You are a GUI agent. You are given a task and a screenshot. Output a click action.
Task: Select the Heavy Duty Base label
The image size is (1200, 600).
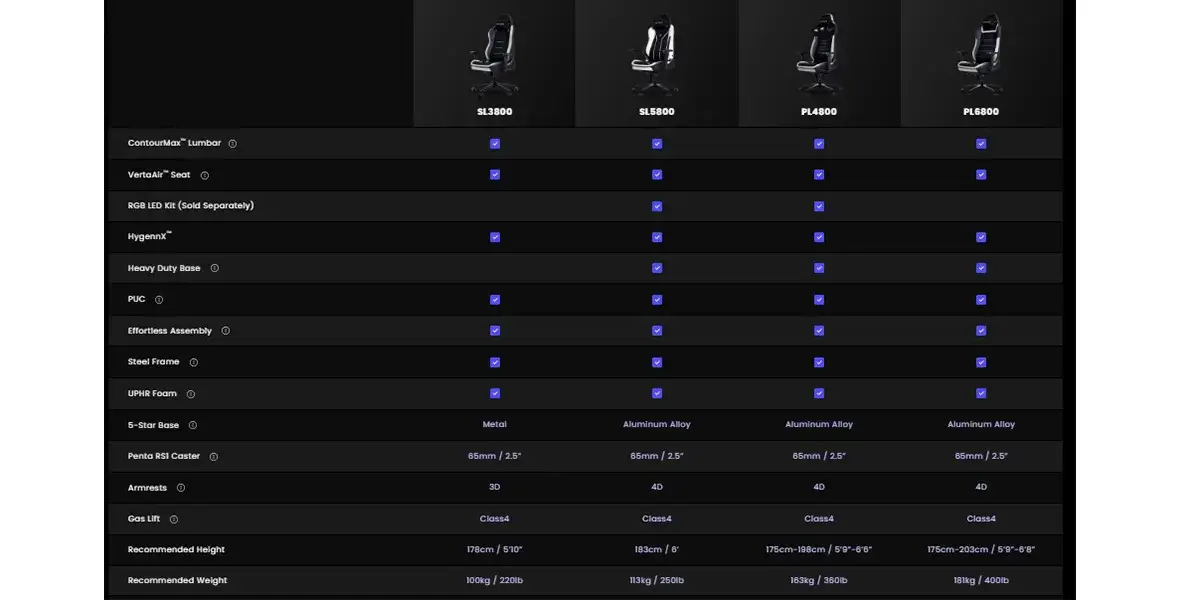tap(164, 268)
